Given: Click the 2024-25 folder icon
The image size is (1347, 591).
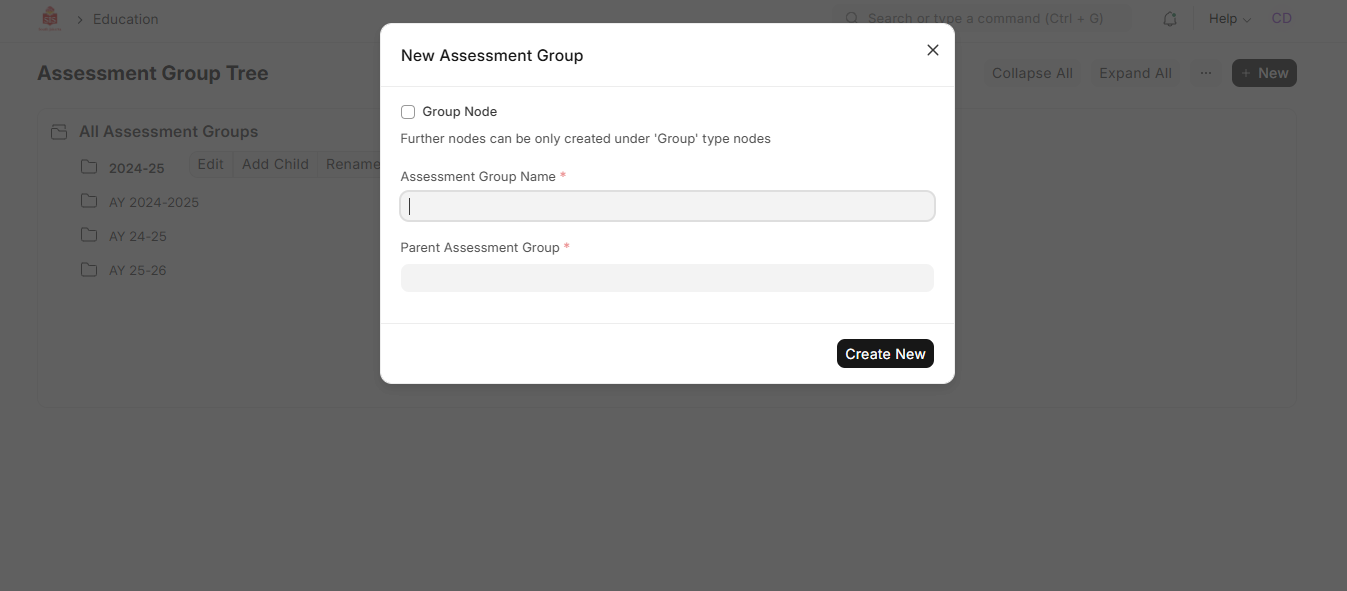Looking at the screenshot, I should coord(89,167).
